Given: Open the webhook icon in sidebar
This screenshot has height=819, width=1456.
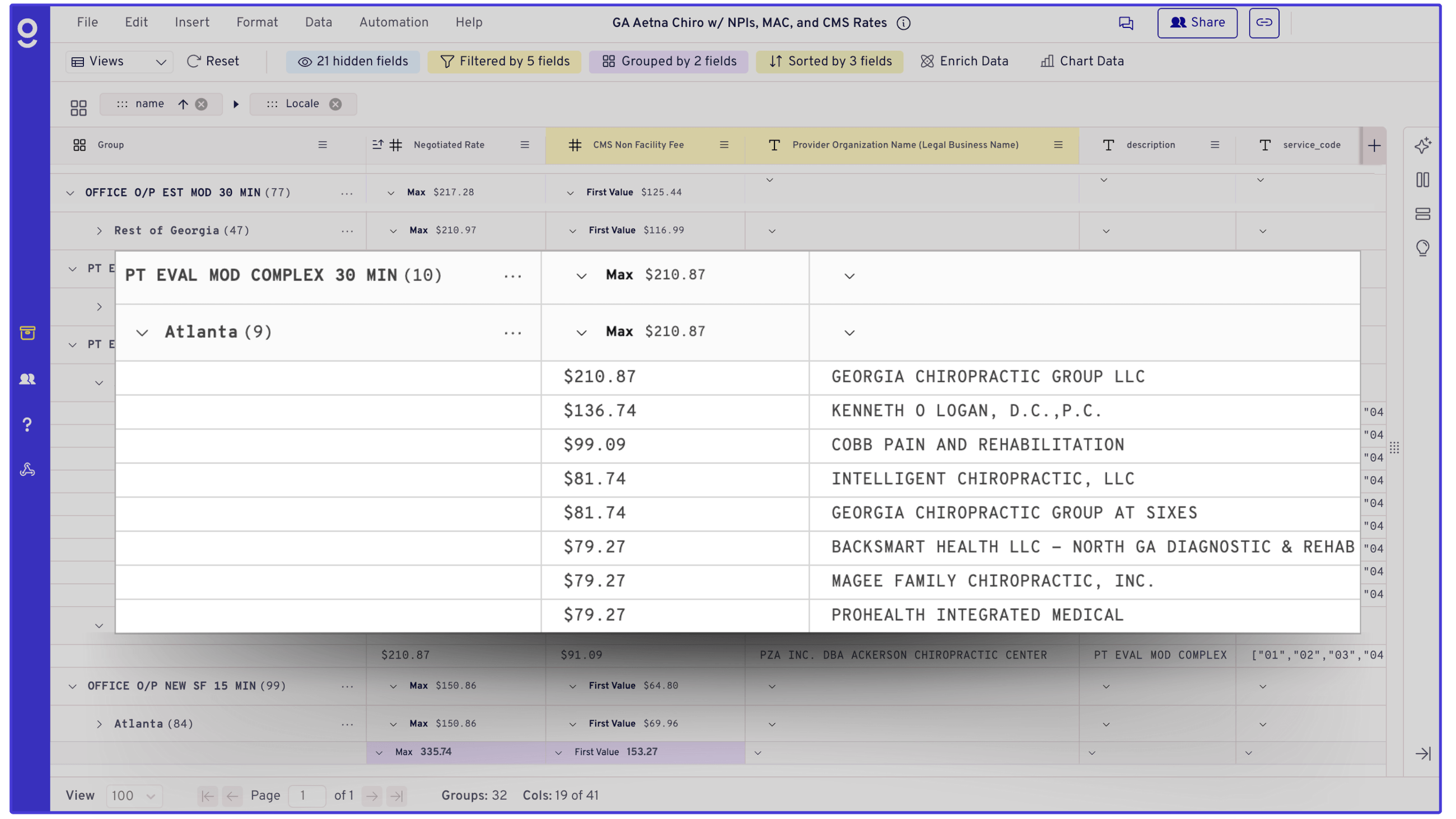Looking at the screenshot, I should point(27,470).
